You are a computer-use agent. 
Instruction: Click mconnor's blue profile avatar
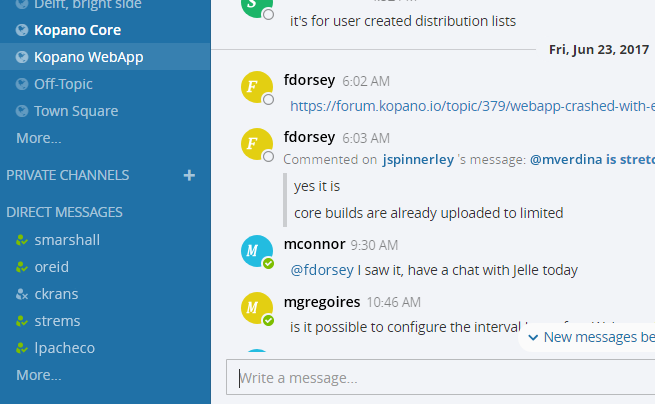257,252
